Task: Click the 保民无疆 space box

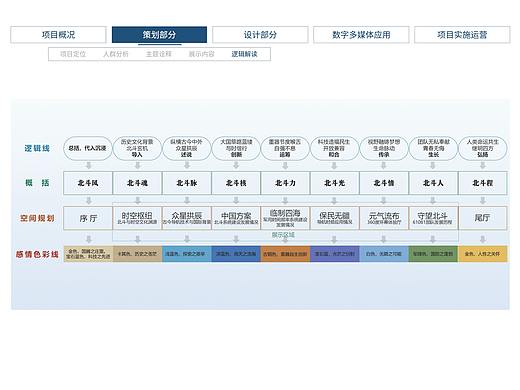Action: pos(335,218)
